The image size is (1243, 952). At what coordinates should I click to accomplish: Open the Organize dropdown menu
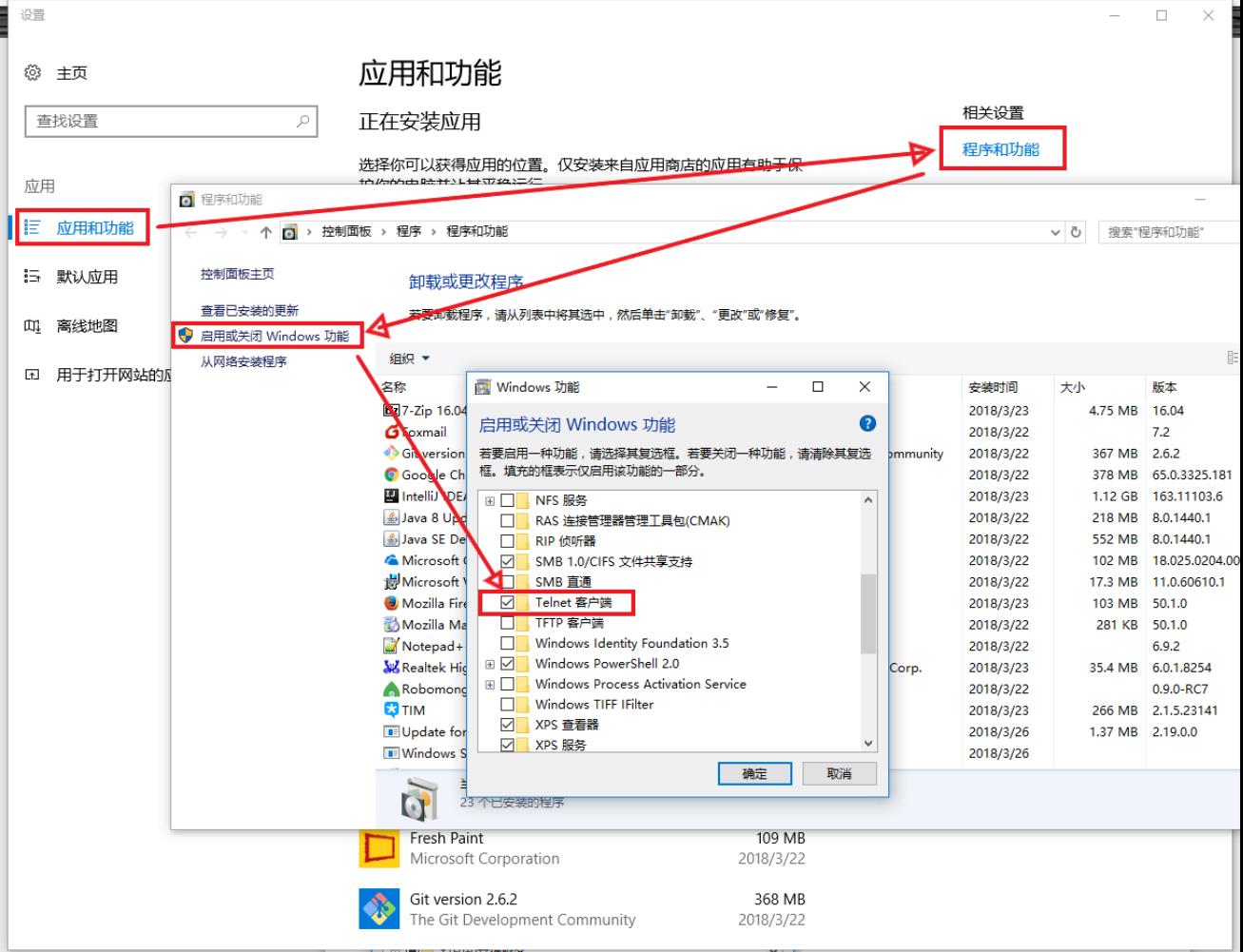click(x=410, y=359)
